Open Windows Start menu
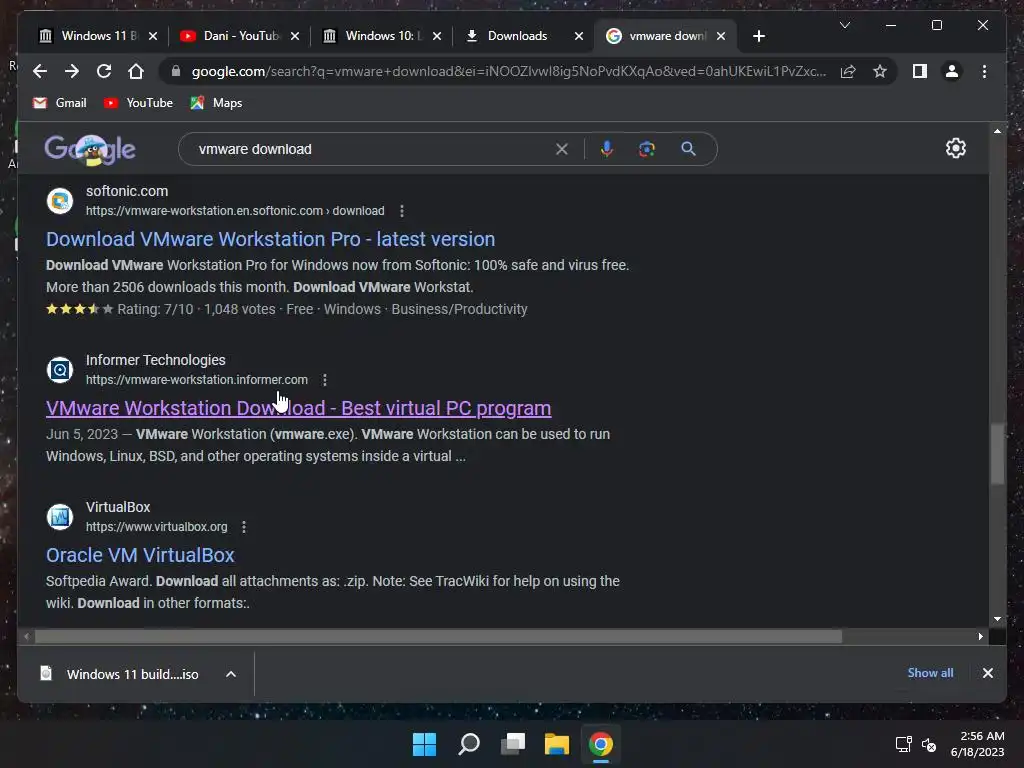1024x768 pixels. (424, 744)
